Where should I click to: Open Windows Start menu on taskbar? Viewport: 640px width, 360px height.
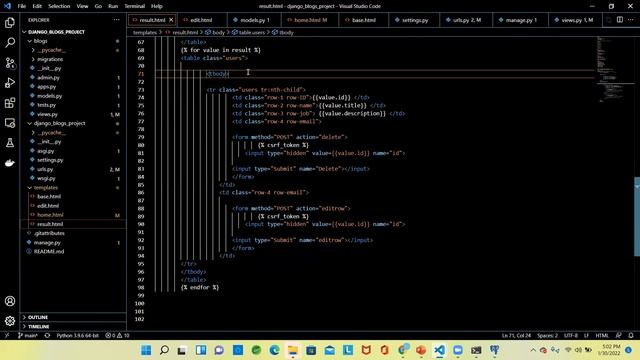(146, 350)
